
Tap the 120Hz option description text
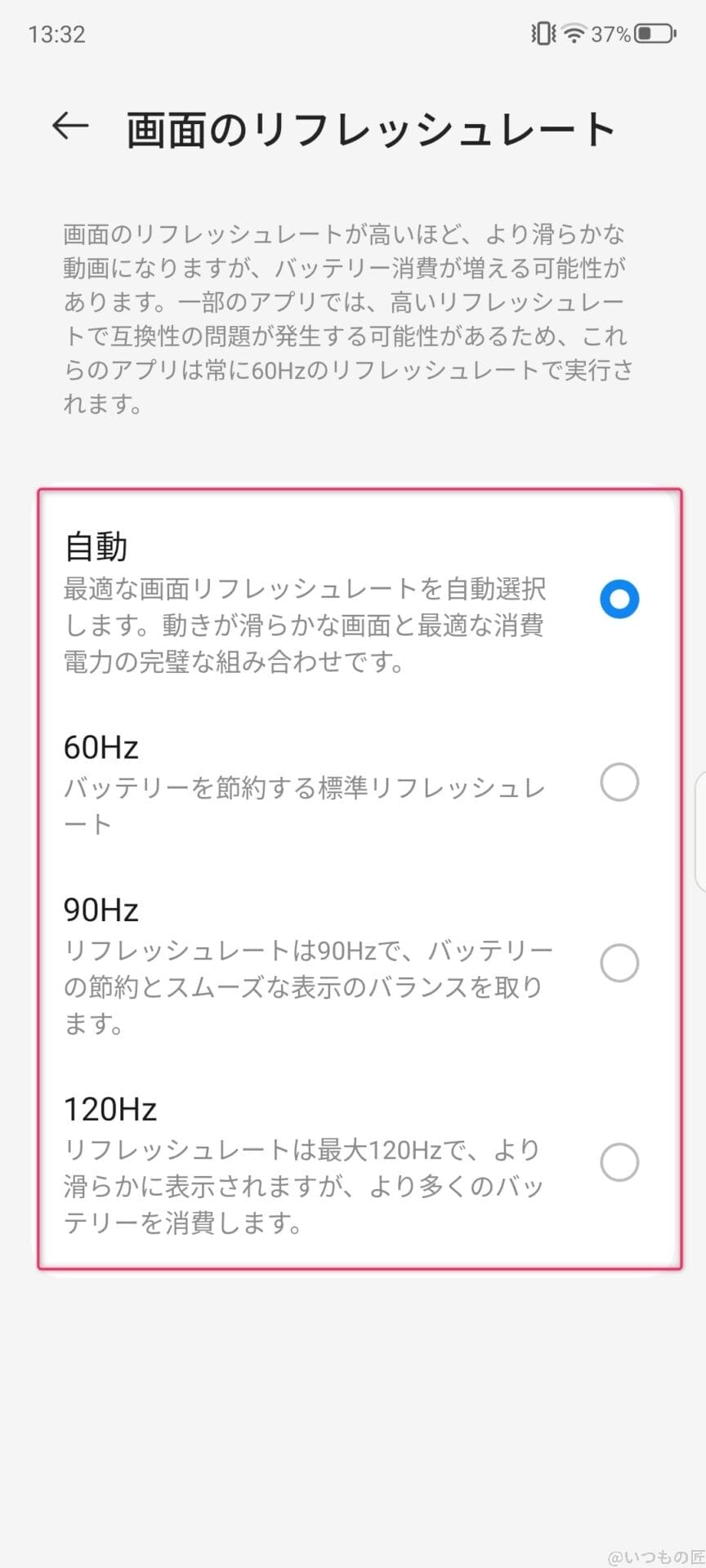(x=304, y=1187)
